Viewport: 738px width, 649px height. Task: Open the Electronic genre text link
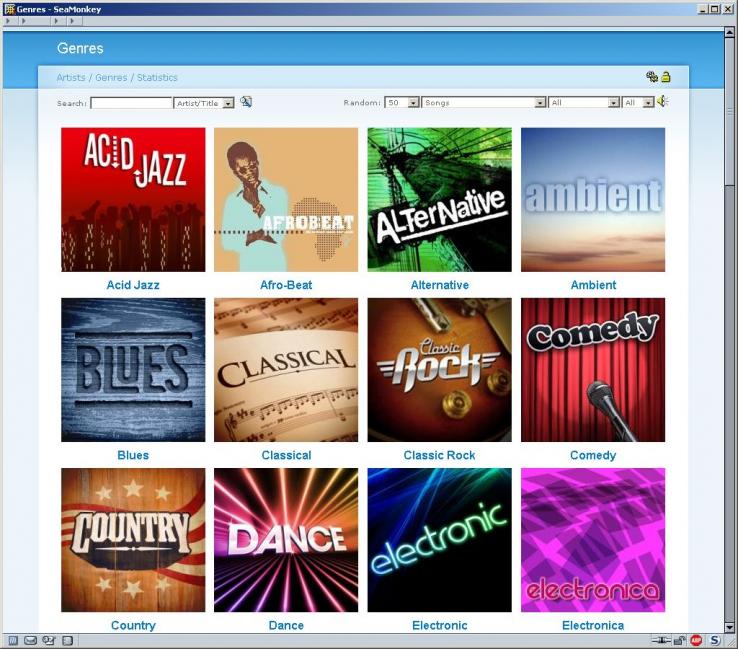coord(440,625)
